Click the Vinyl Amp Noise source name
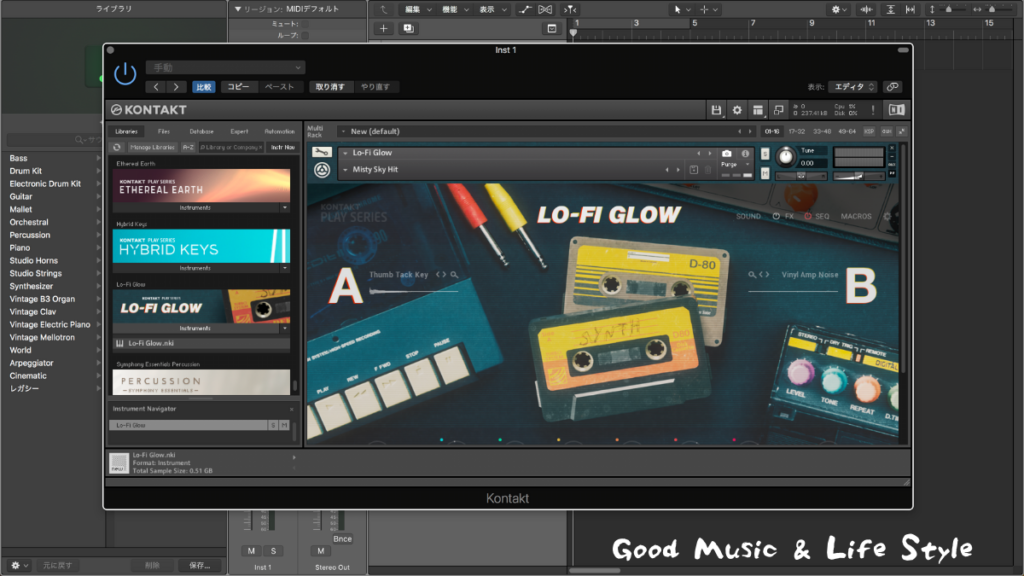Viewport: 1024px width, 576px height. click(810, 275)
